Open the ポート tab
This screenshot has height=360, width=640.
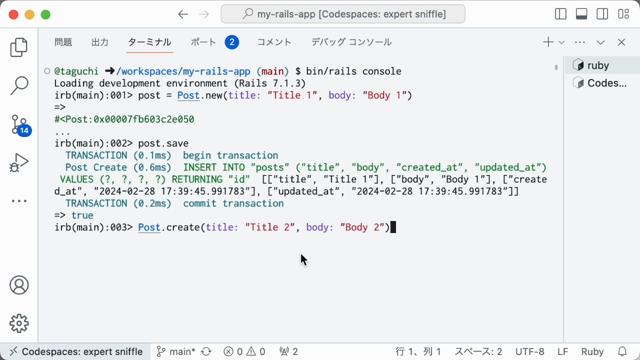pyautogui.click(x=215, y=42)
